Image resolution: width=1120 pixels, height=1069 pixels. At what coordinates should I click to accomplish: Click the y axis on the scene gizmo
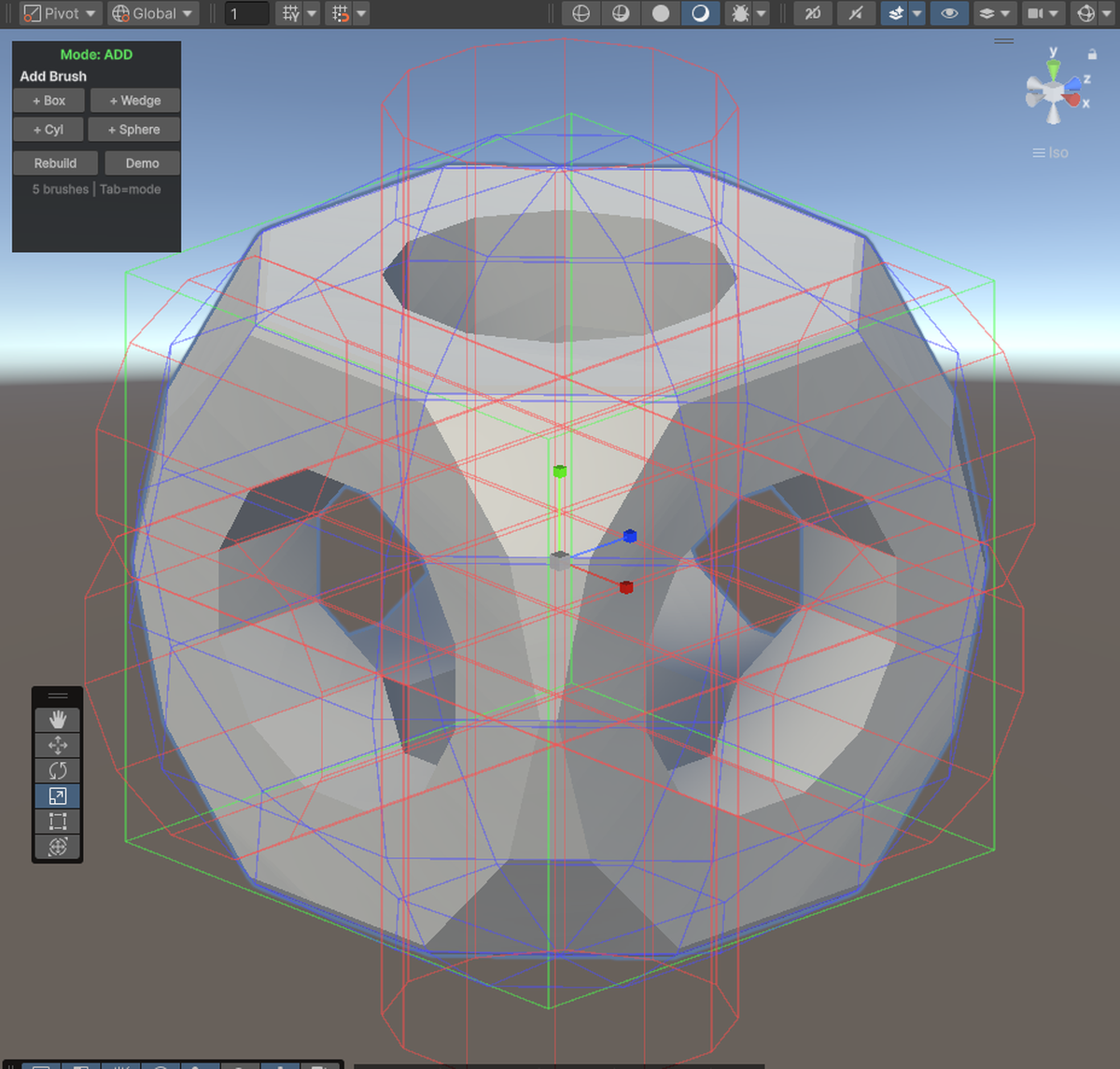(x=1052, y=63)
